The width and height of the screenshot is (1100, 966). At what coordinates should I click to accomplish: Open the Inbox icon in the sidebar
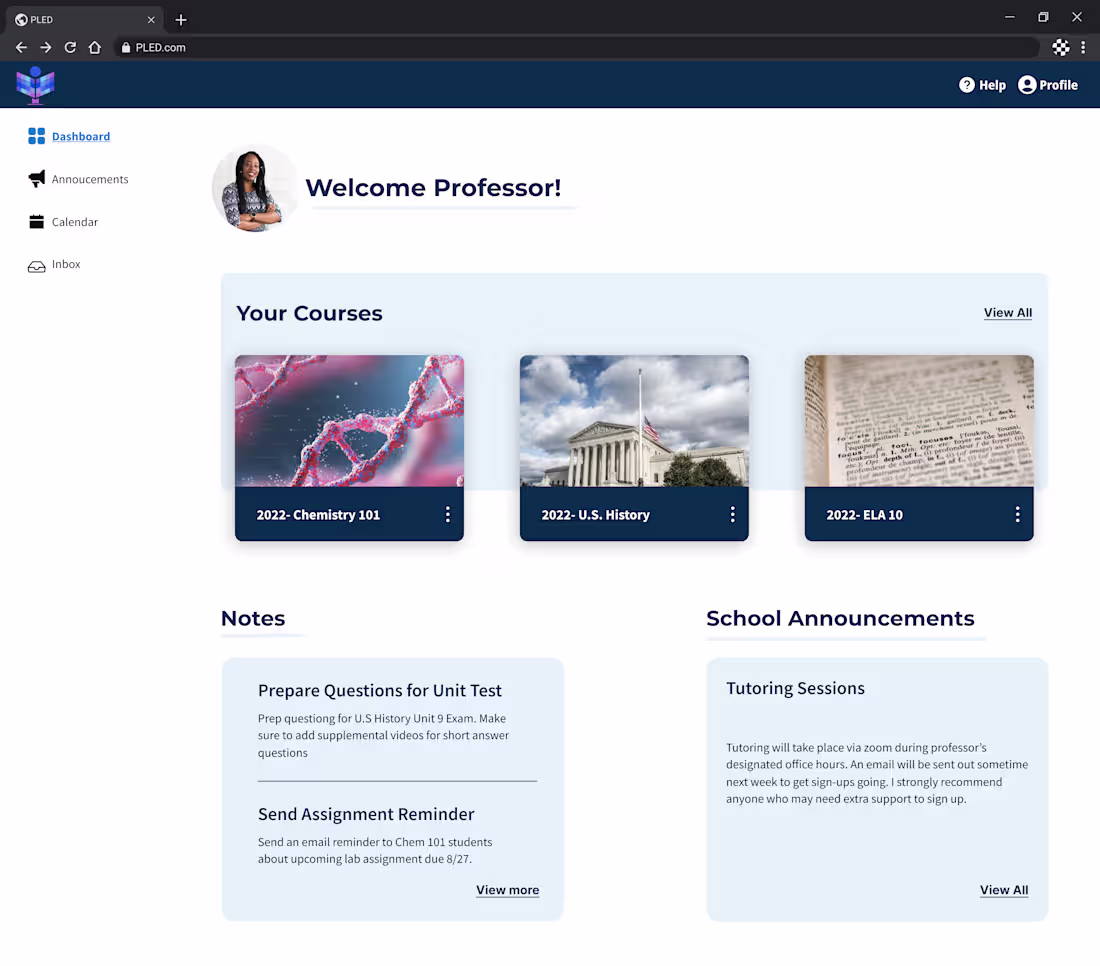pos(35,264)
